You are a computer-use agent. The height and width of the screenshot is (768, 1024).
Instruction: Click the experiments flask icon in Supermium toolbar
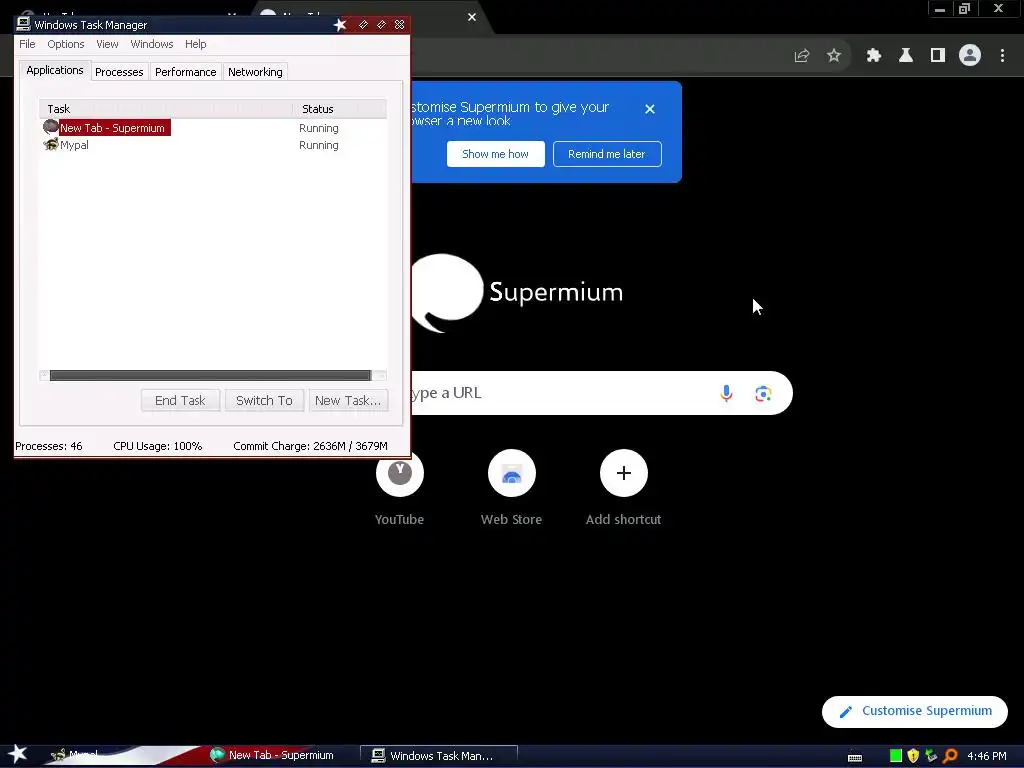click(905, 56)
